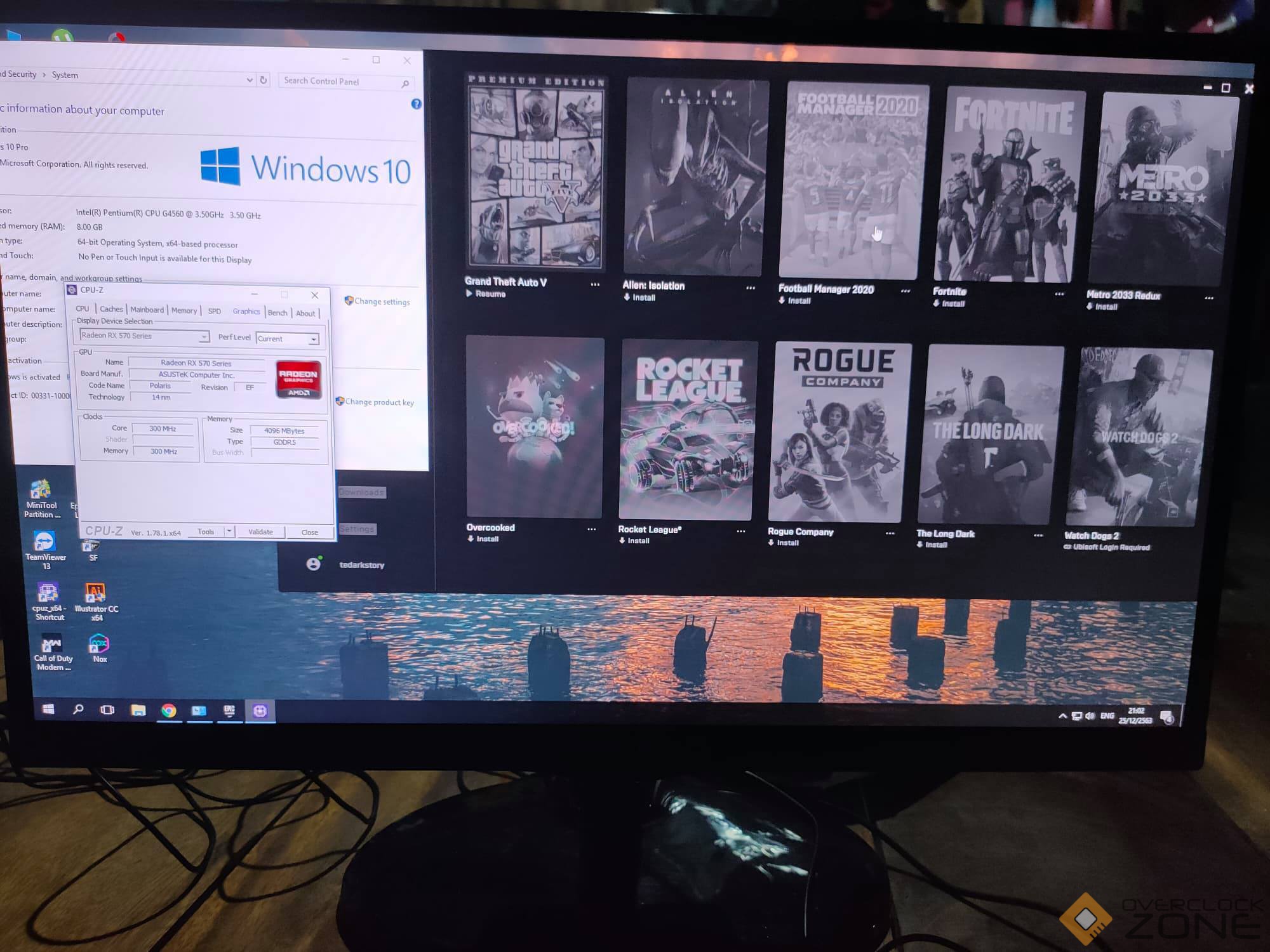Screen dimensions: 1270x952
Task: Switch to the Mainboard tab in CPU-Z
Action: [x=147, y=310]
